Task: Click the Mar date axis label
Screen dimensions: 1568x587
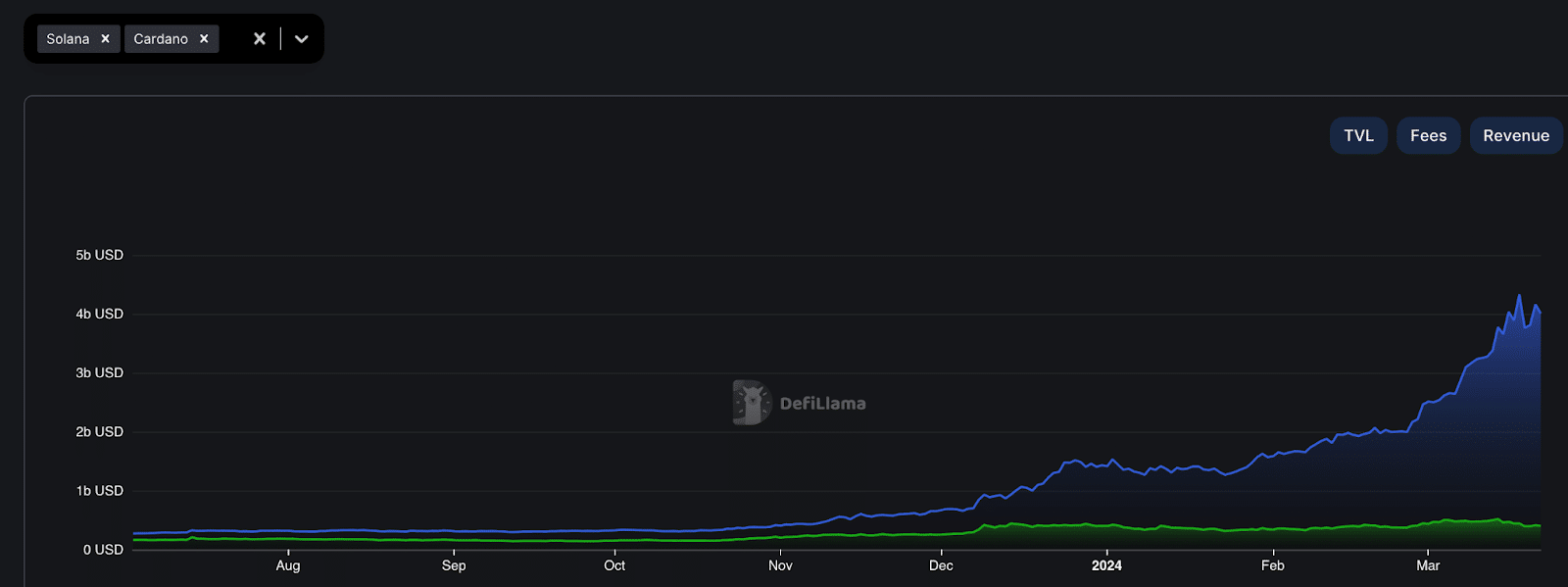Action: 1428,565
